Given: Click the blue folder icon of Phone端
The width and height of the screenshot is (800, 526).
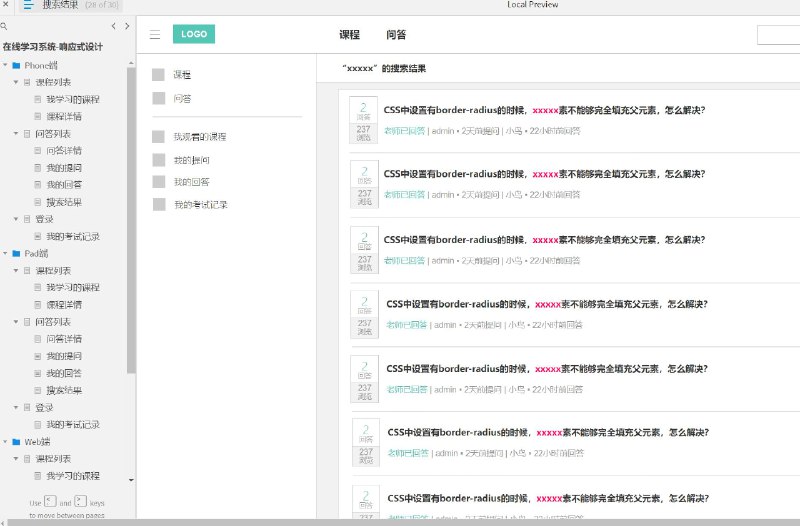Looking at the screenshot, I should click(x=16, y=65).
